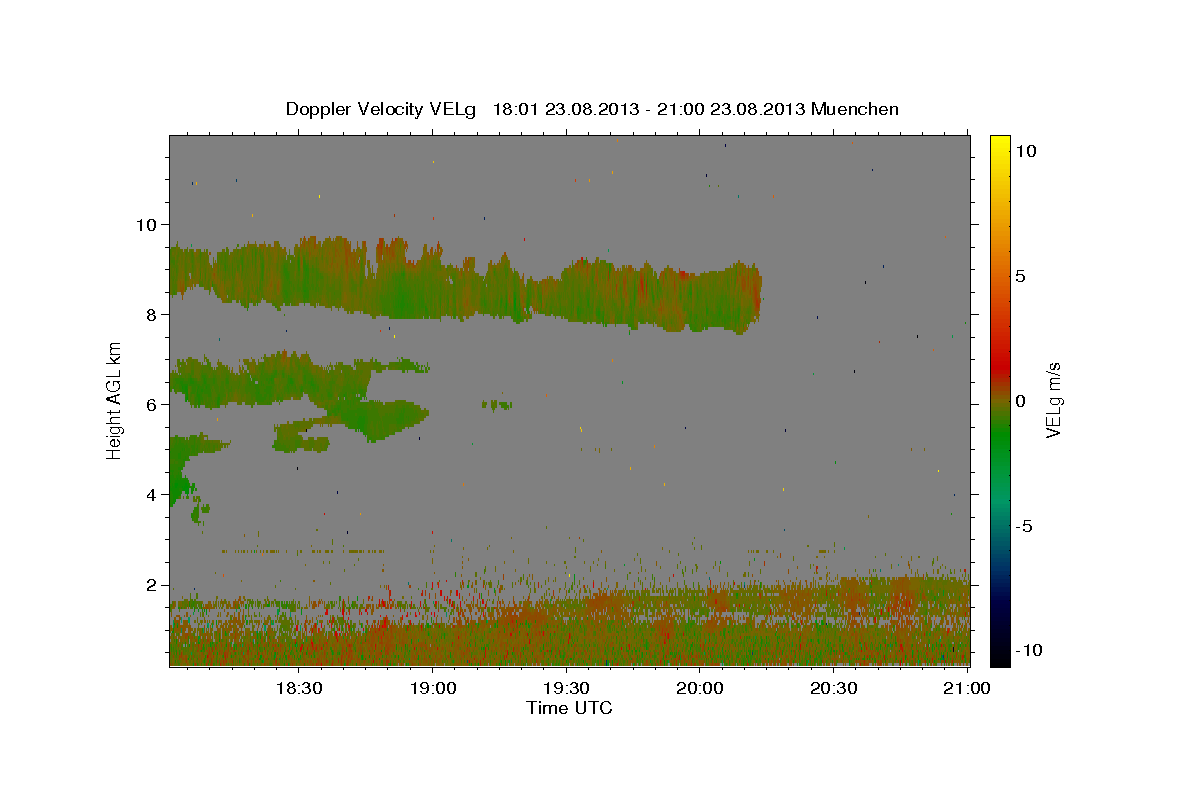Click the yellow top of the colorbar
1200x800 pixels.
pos(999,145)
